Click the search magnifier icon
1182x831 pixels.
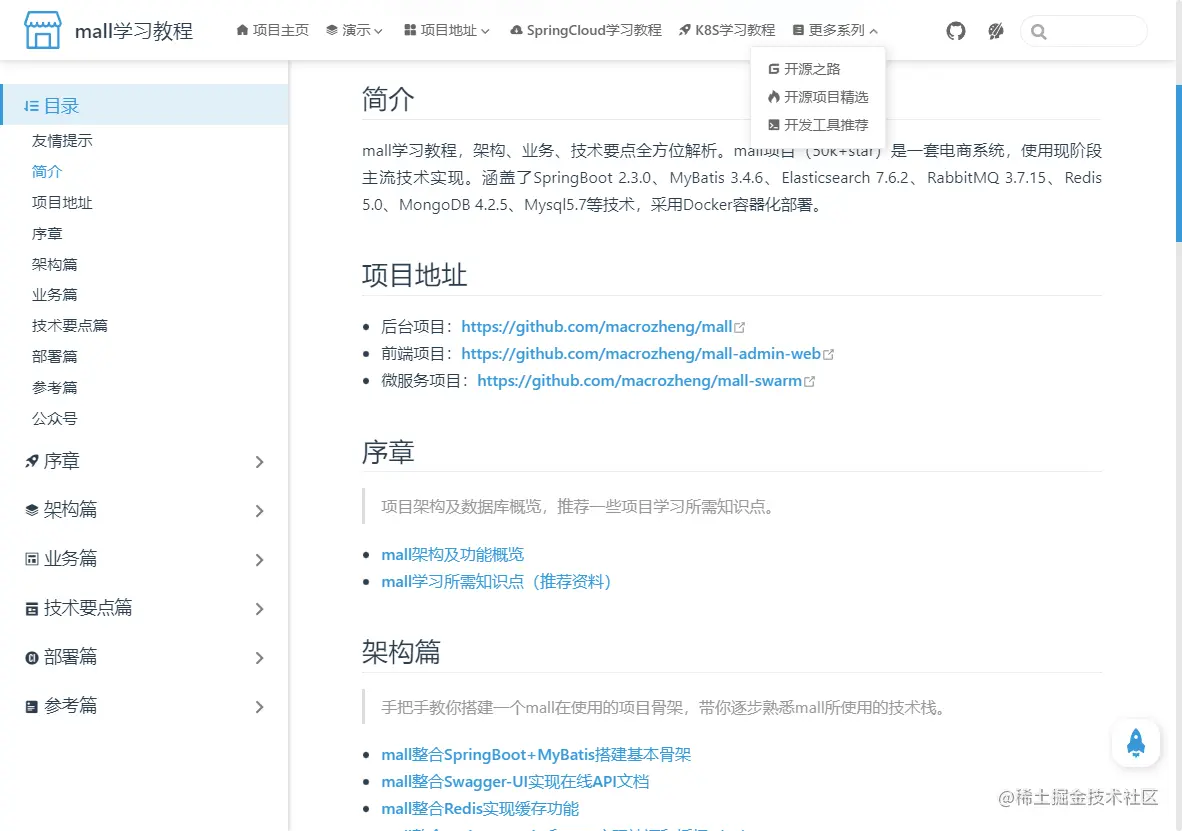click(x=1039, y=32)
